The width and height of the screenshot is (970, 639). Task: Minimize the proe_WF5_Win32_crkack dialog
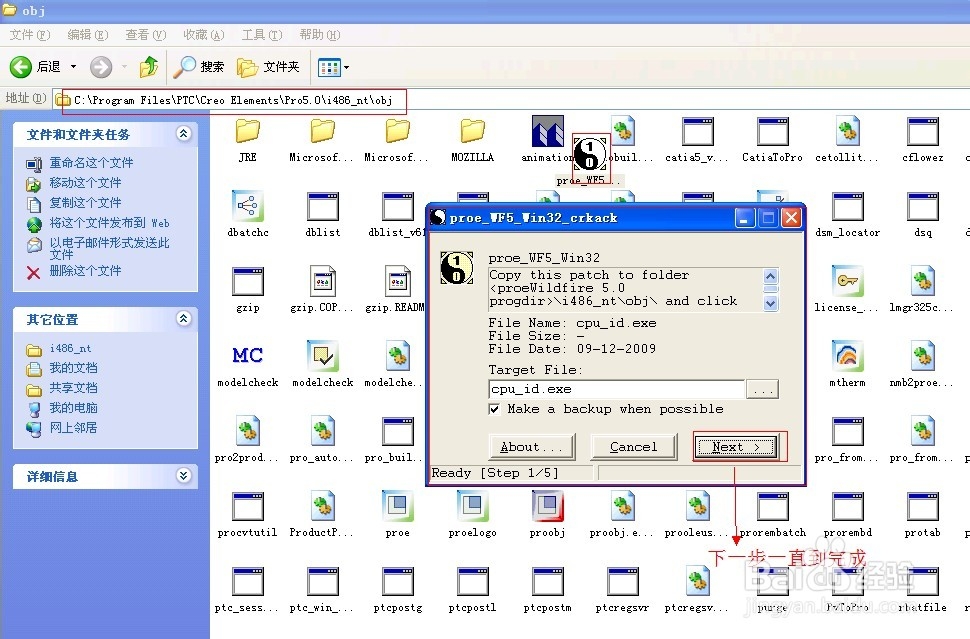point(745,218)
